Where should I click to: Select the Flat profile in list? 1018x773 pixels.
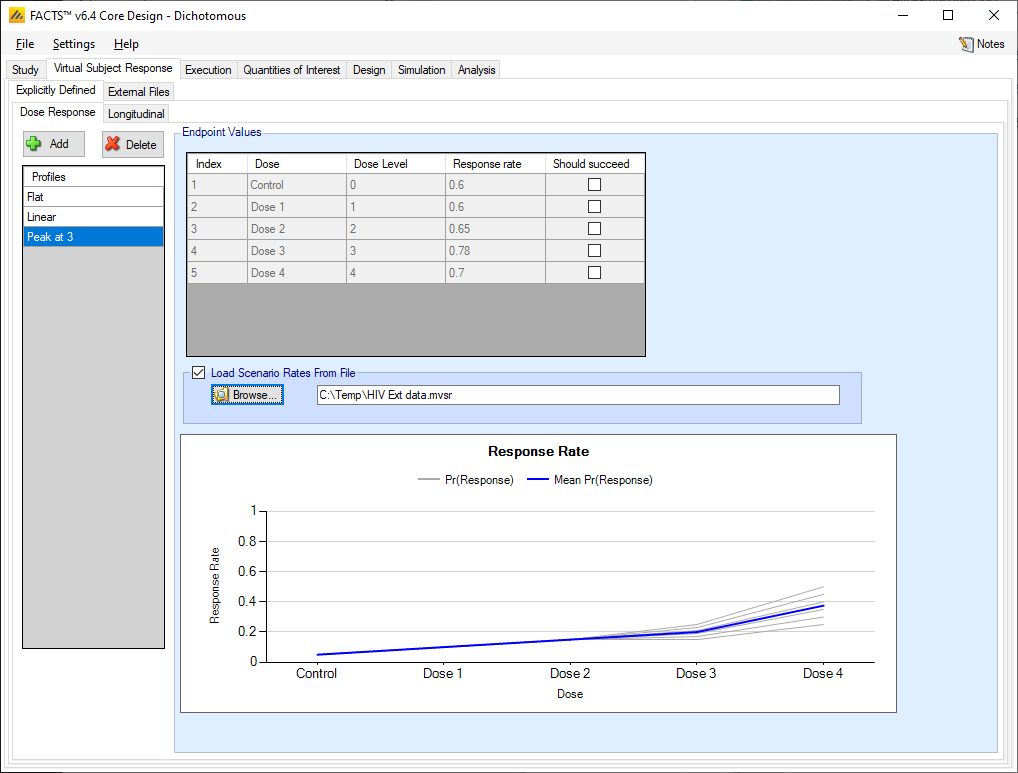tap(93, 197)
